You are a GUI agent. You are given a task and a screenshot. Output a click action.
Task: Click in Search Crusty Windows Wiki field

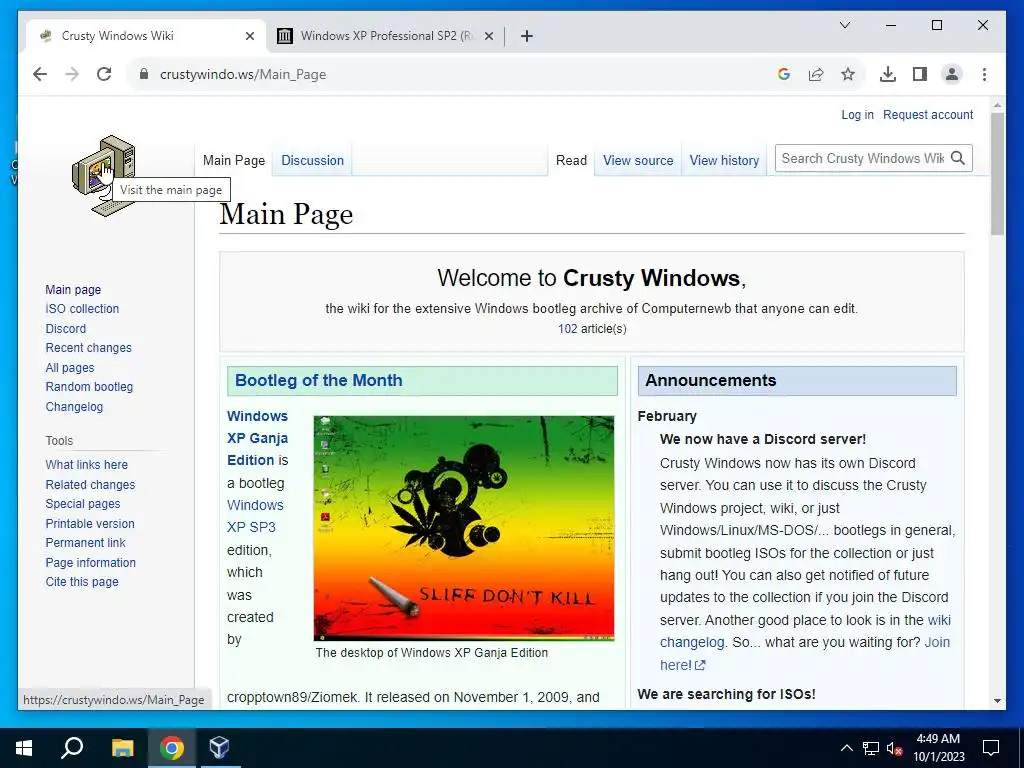coord(862,158)
